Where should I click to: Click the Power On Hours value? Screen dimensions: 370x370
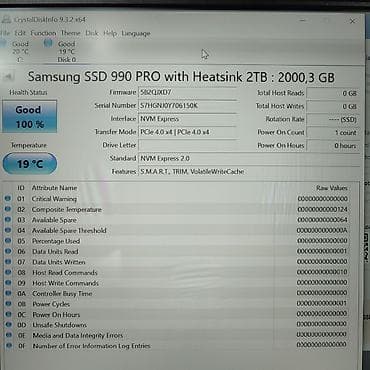click(x=333, y=146)
